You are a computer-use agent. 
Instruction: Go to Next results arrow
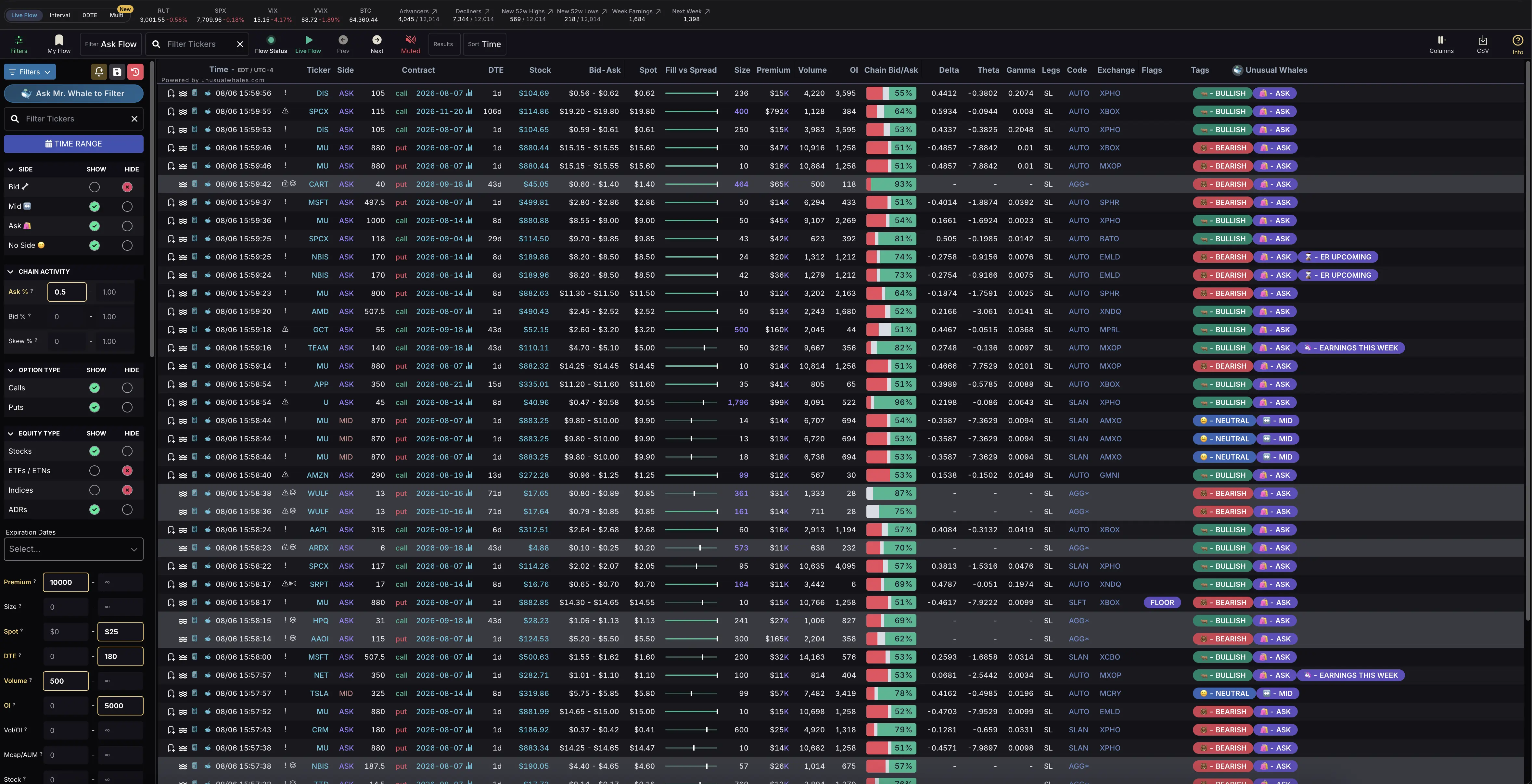377,40
